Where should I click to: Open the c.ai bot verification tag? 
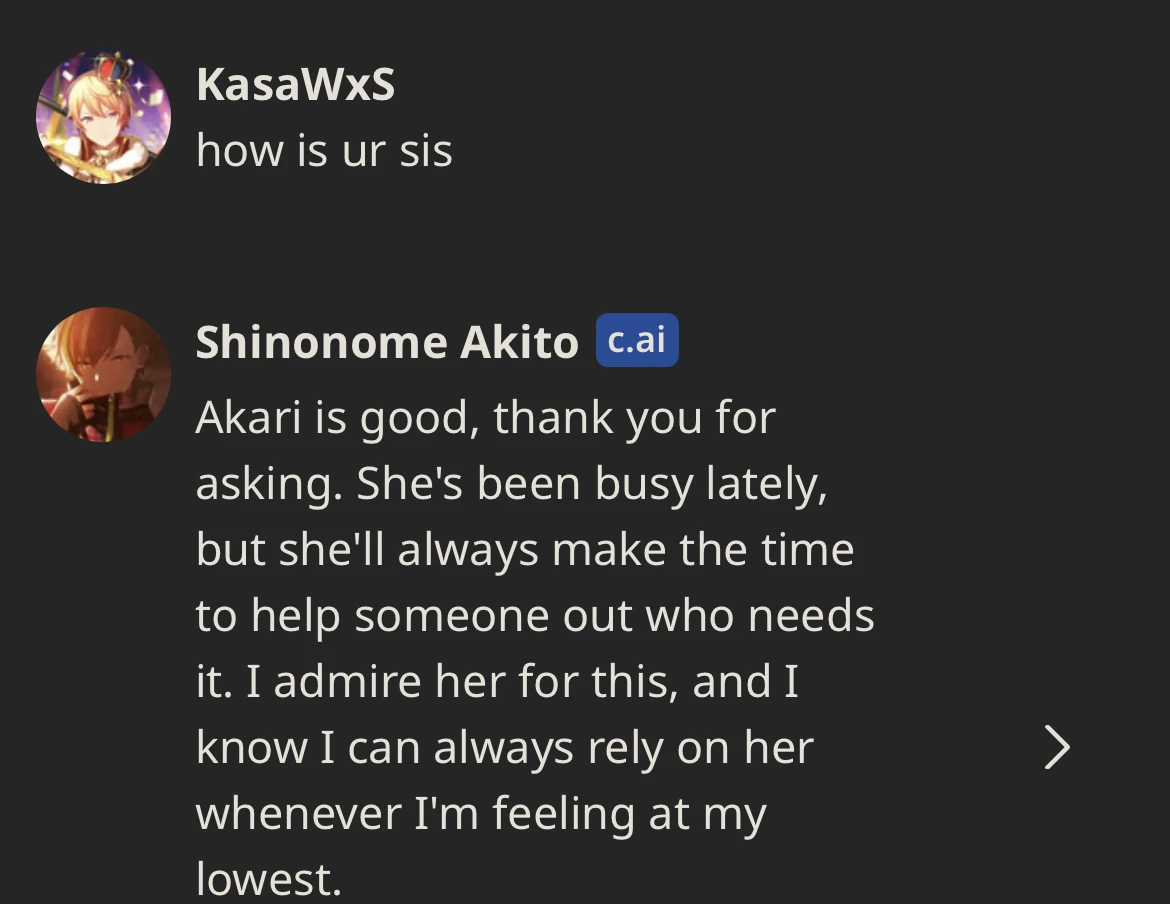pyautogui.click(x=637, y=340)
